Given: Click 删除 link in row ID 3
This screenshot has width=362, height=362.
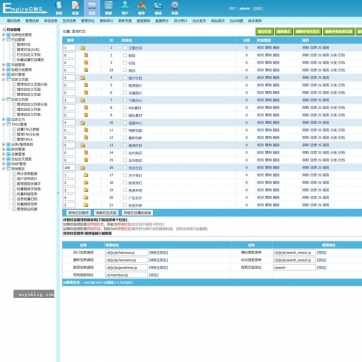Looking at the screenshot, I should coord(276,63).
